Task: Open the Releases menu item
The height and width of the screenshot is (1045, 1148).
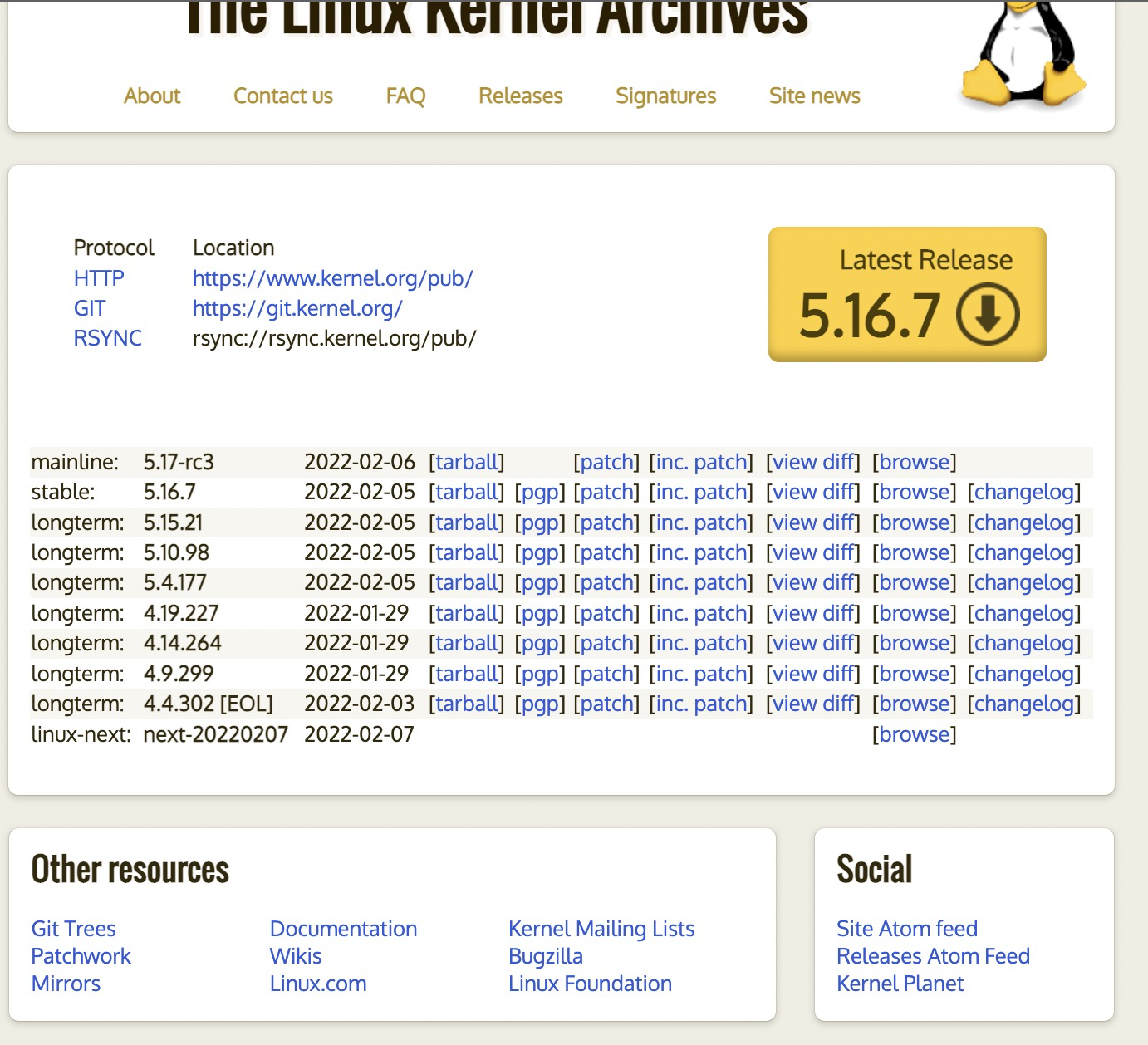Action: coord(521,96)
